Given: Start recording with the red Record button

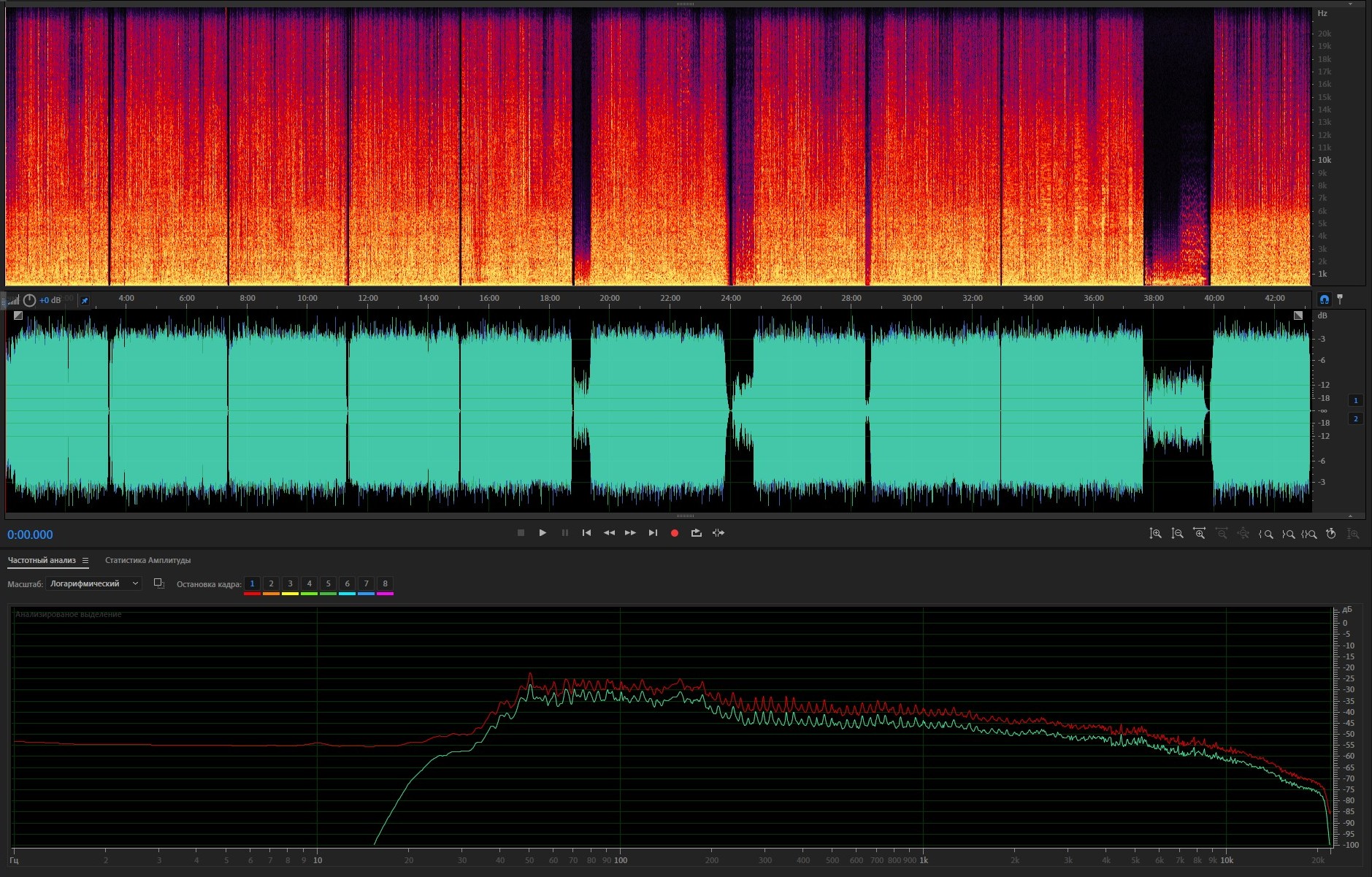Looking at the screenshot, I should pyautogui.click(x=675, y=533).
